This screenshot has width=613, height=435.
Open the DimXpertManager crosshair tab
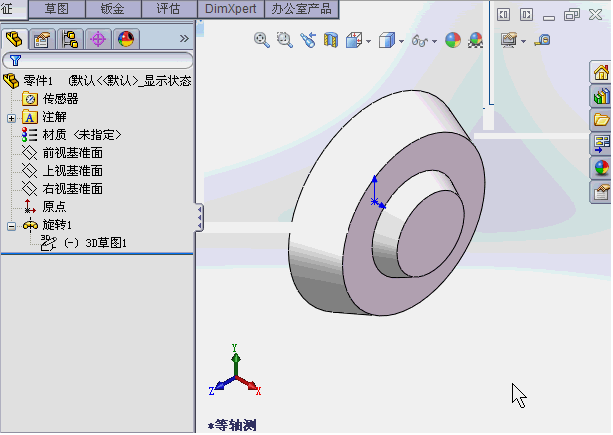(x=98, y=39)
